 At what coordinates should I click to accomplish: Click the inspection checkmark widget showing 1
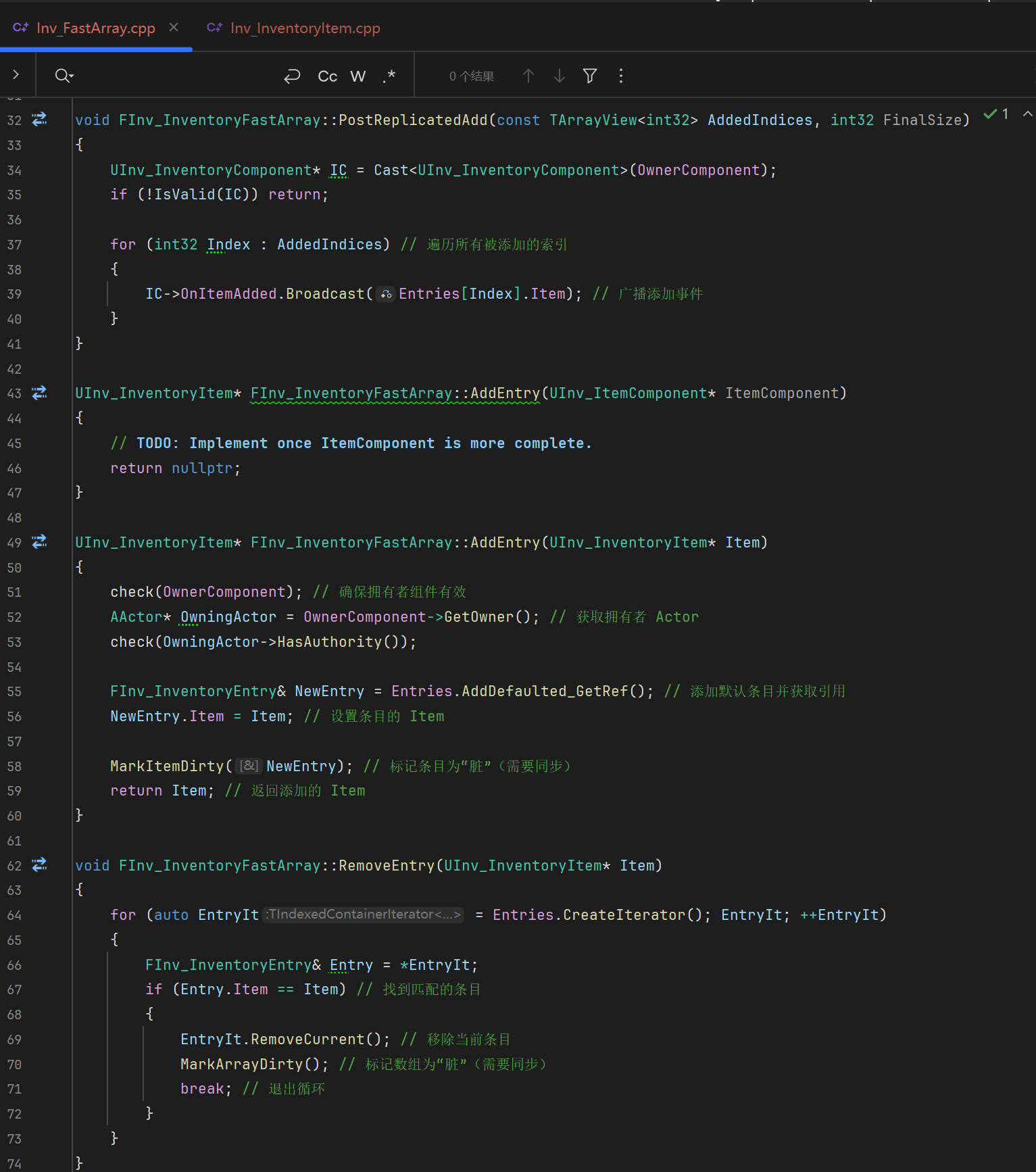pos(997,114)
